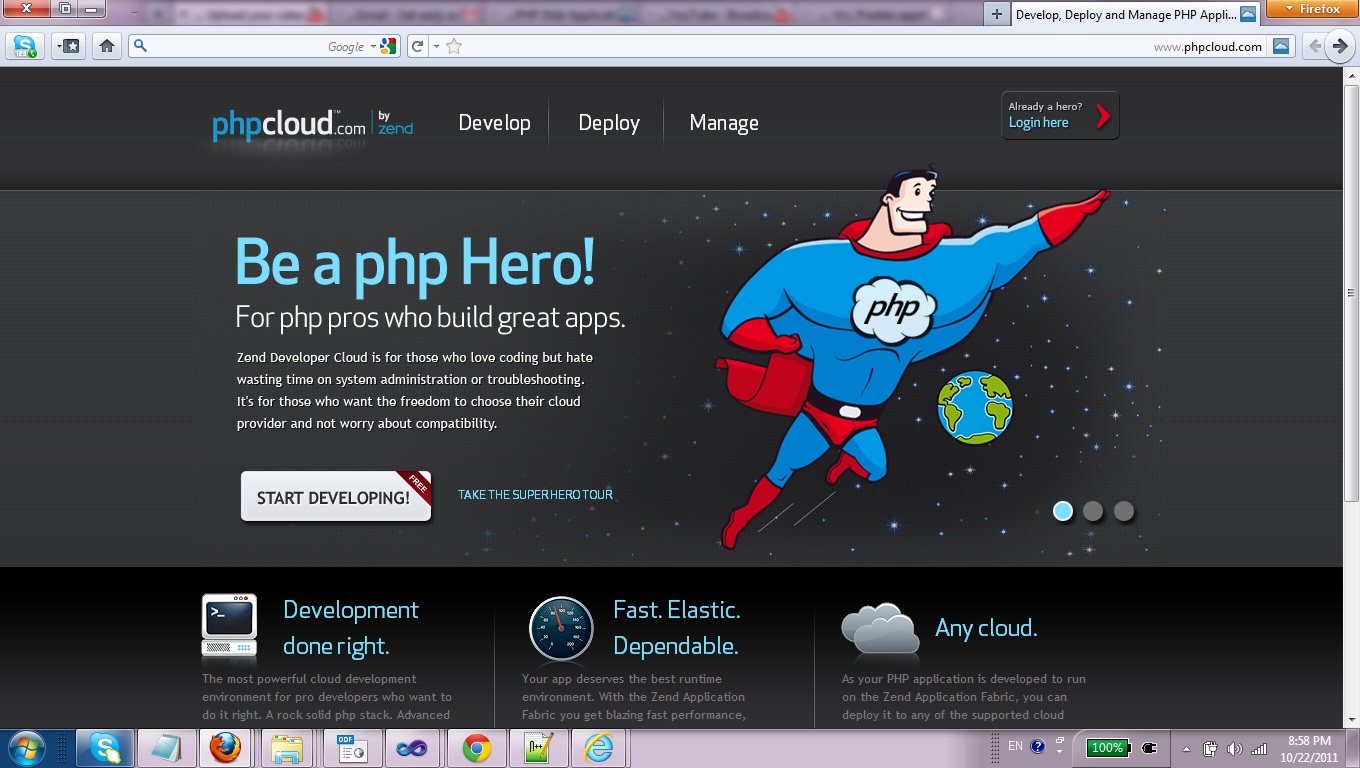Screen dimensions: 1360x768
Task: Select the Develop, Deploy and Manage PHP tab
Action: 1135,14
